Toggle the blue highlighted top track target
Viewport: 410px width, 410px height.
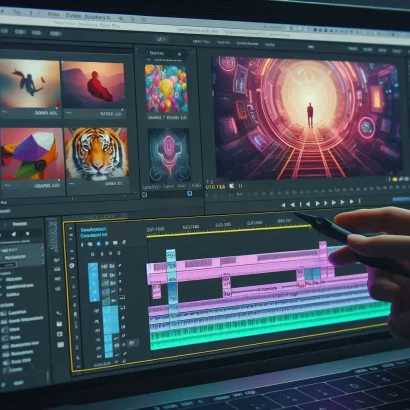[93, 282]
